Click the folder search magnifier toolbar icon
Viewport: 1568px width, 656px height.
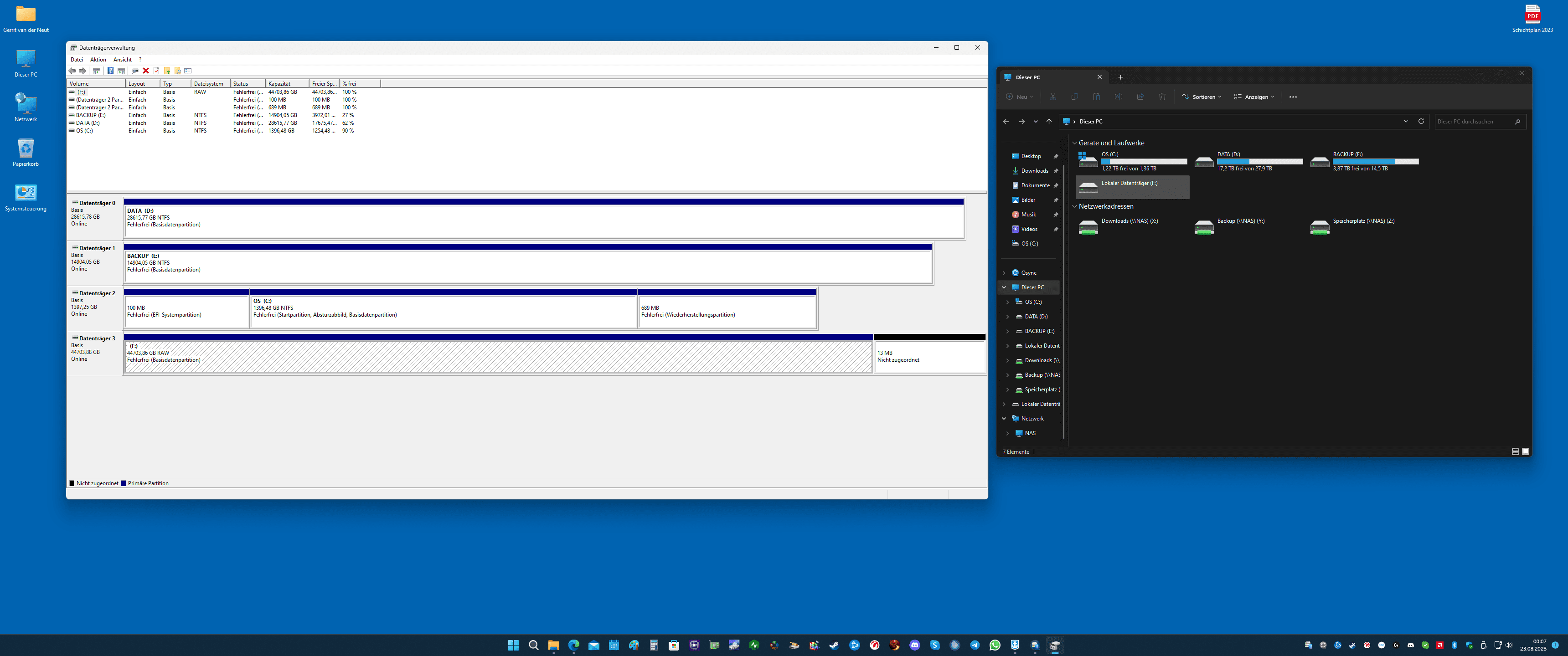178,71
